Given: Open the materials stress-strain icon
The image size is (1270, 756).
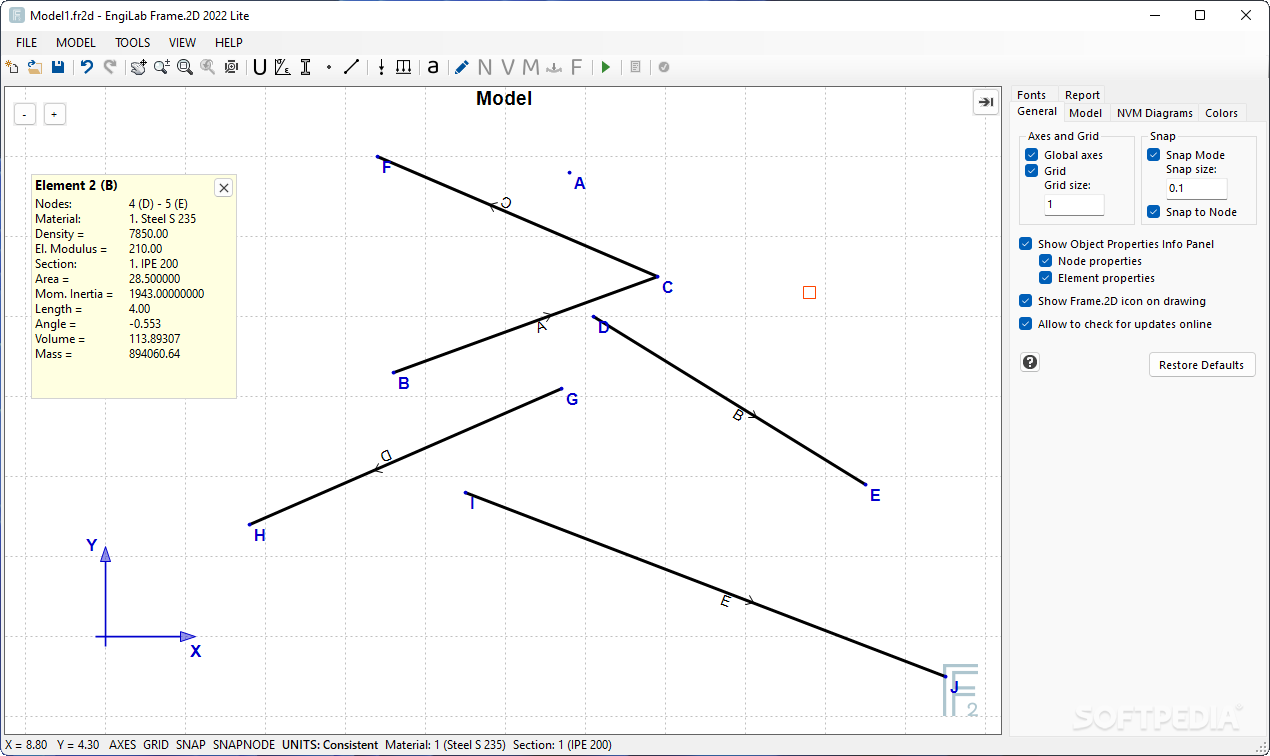Looking at the screenshot, I should click(283, 67).
